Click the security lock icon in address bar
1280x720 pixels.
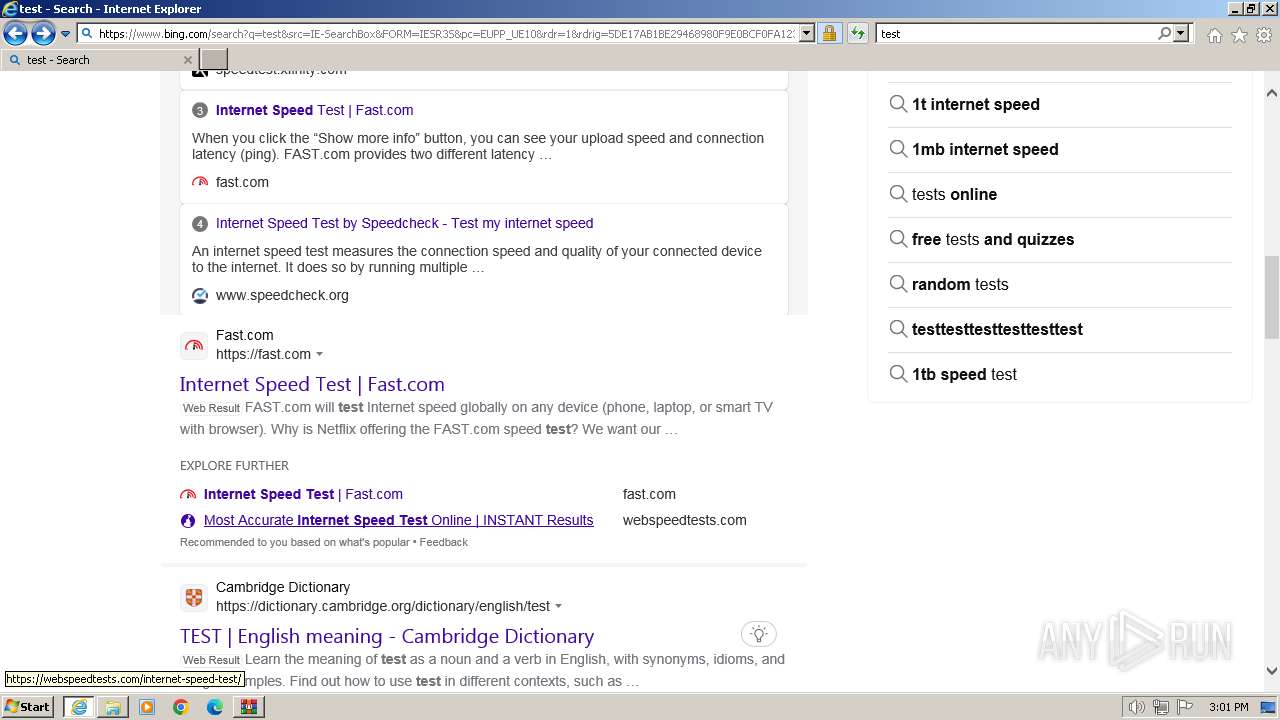tap(829, 34)
